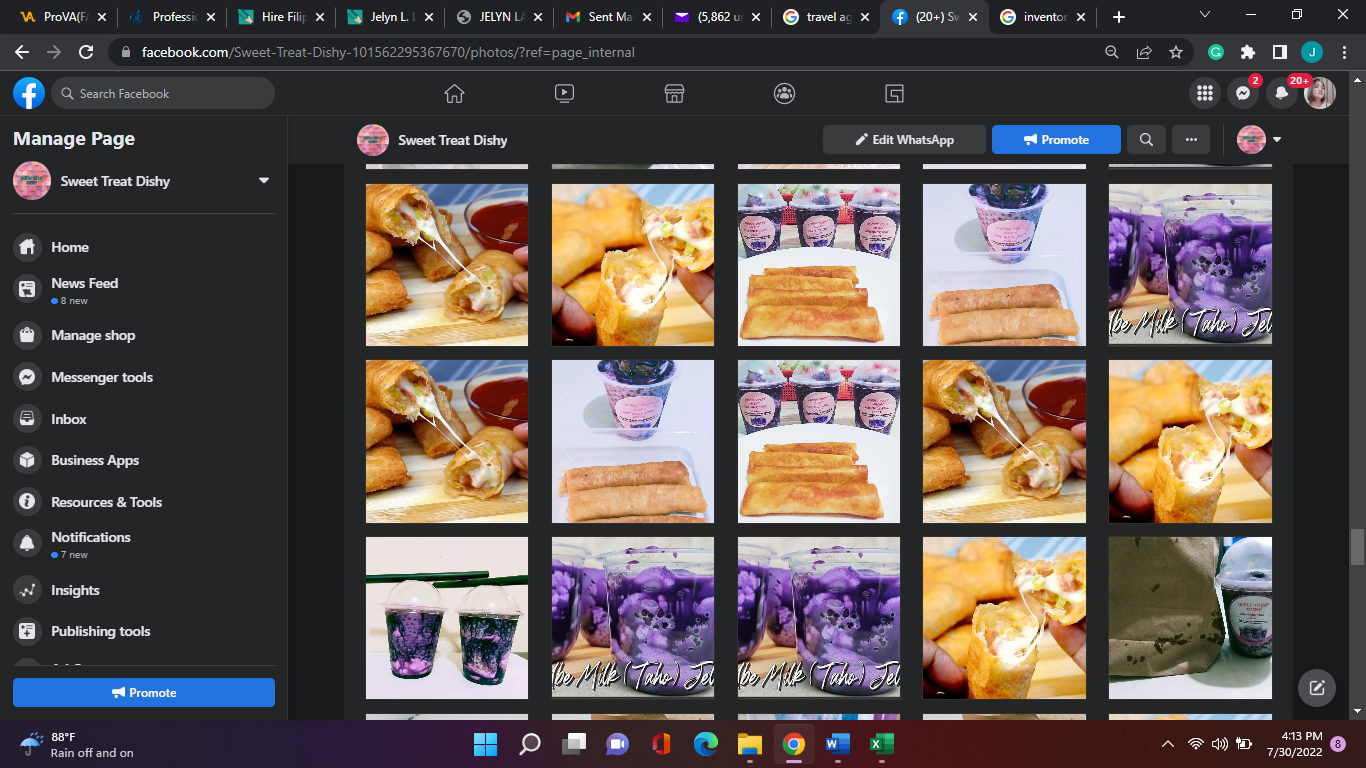Share this page using the address bar share icon
The width and height of the screenshot is (1366, 768).
tap(1144, 52)
